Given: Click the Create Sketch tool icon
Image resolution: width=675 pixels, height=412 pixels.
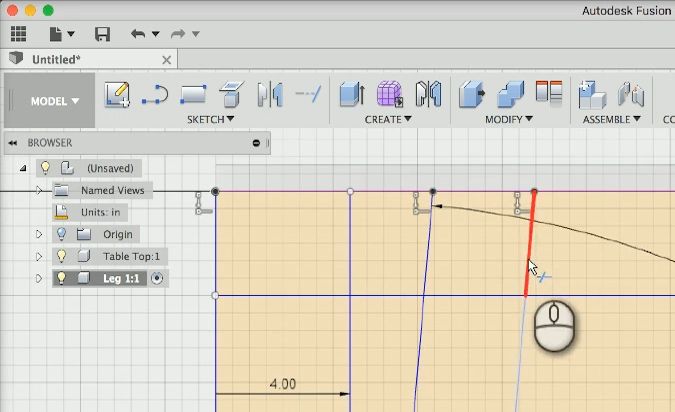Looking at the screenshot, I should 117,95.
